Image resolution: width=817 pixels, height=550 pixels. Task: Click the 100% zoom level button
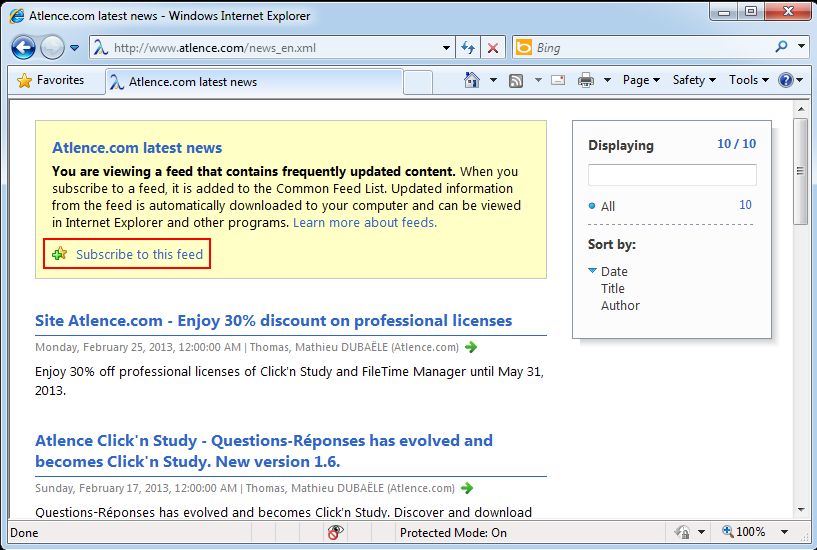click(x=744, y=532)
